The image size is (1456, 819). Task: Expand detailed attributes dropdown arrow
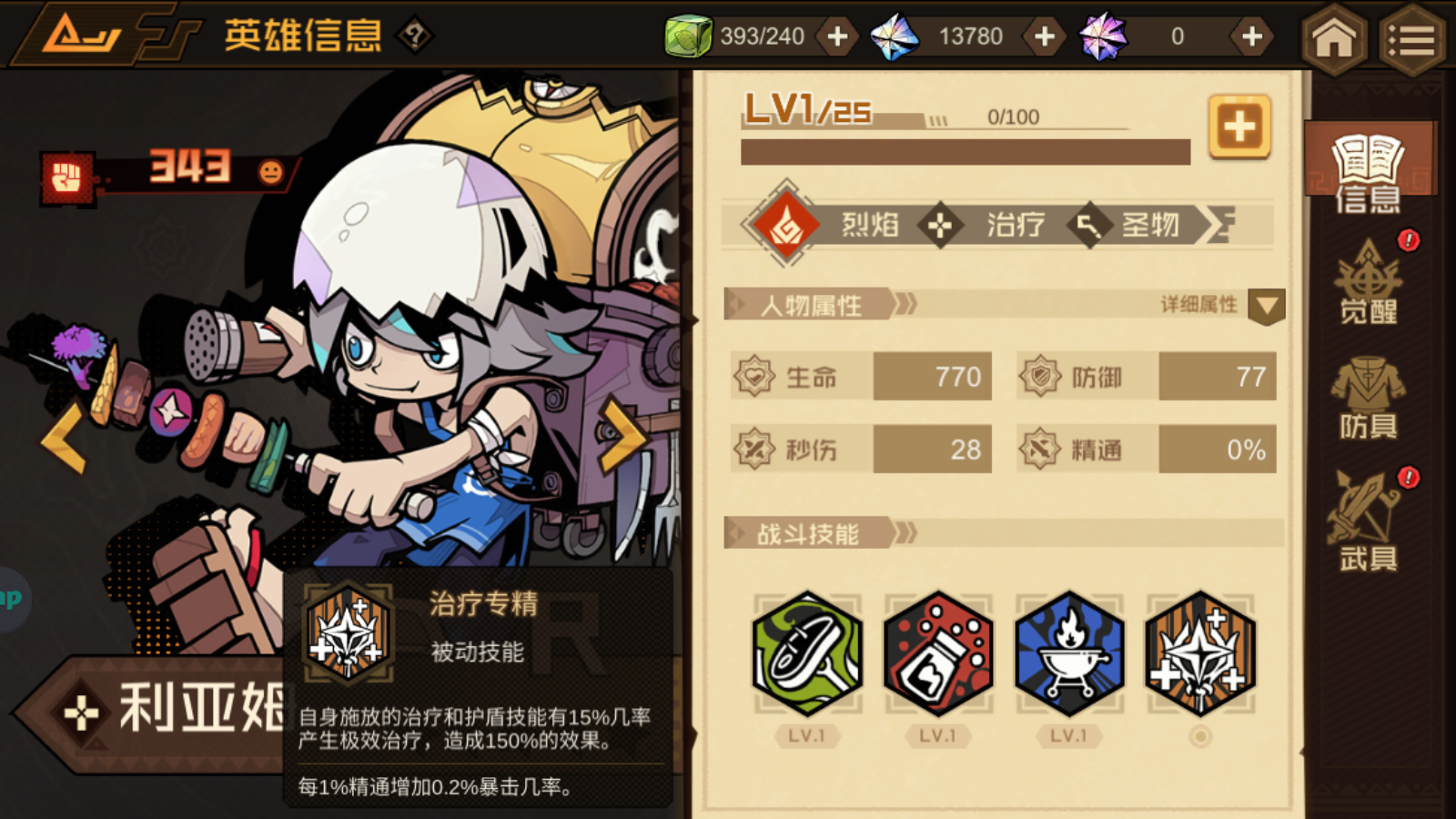[1266, 306]
